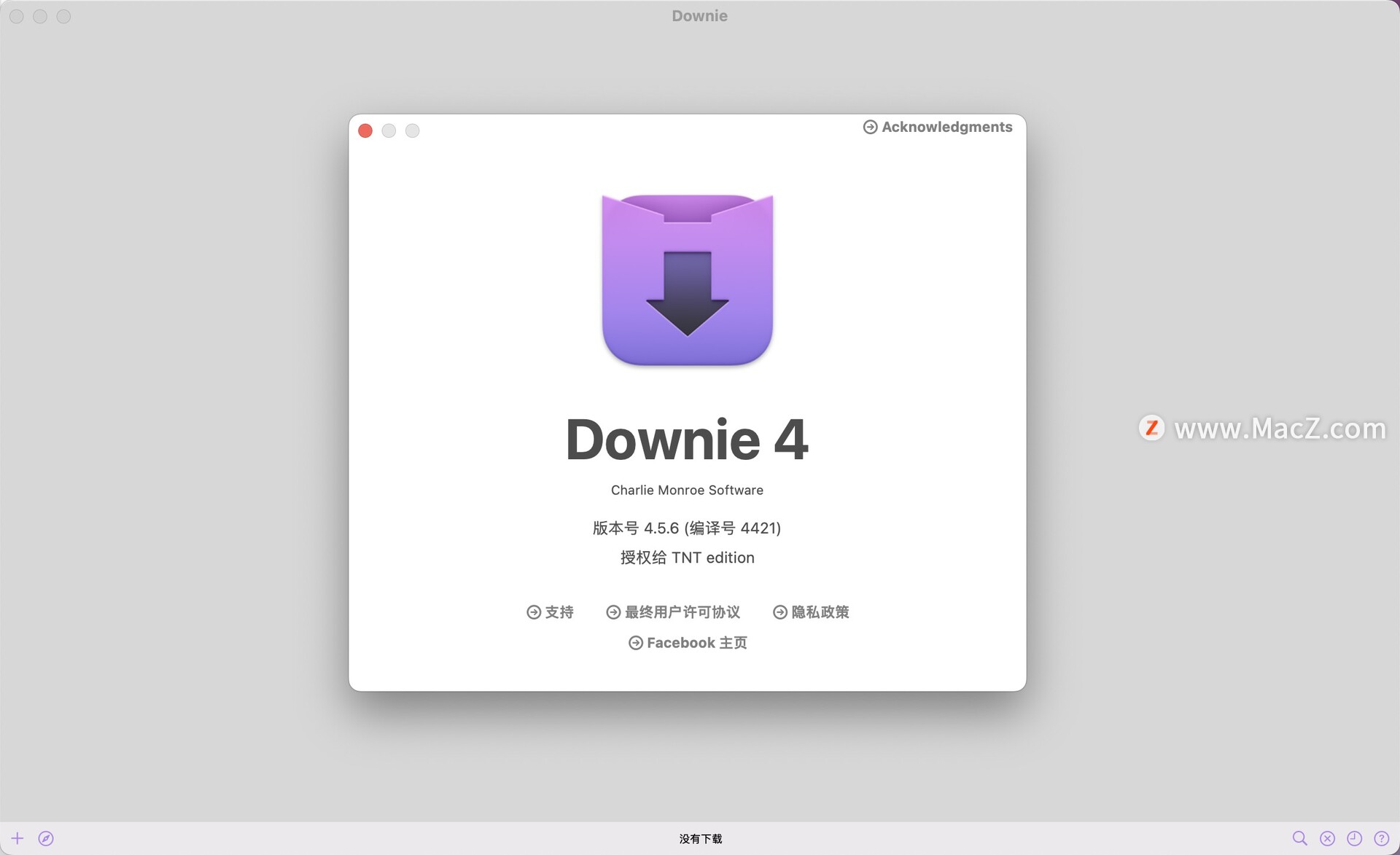This screenshot has width=1400, height=855.
Task: Click the Downie download arrow app icon
Action: pyautogui.click(x=687, y=280)
